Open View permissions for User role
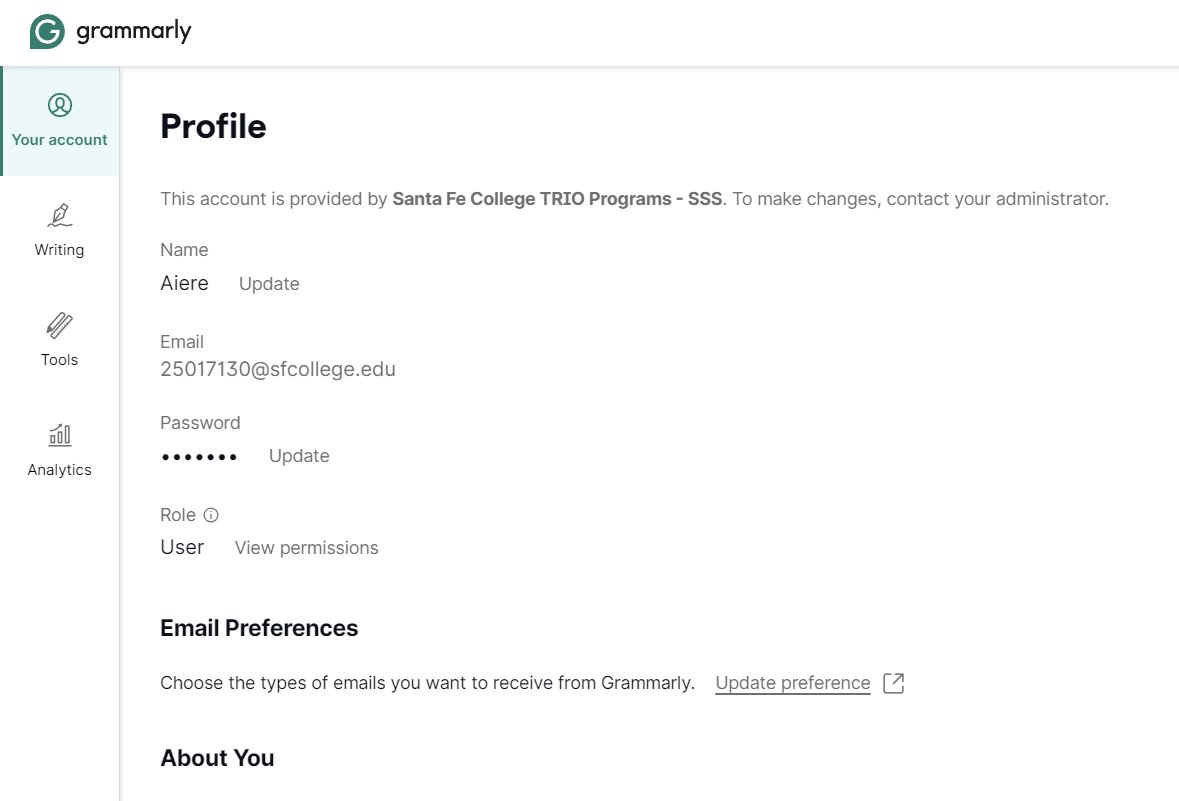The height and width of the screenshot is (801, 1179). pyautogui.click(x=307, y=548)
